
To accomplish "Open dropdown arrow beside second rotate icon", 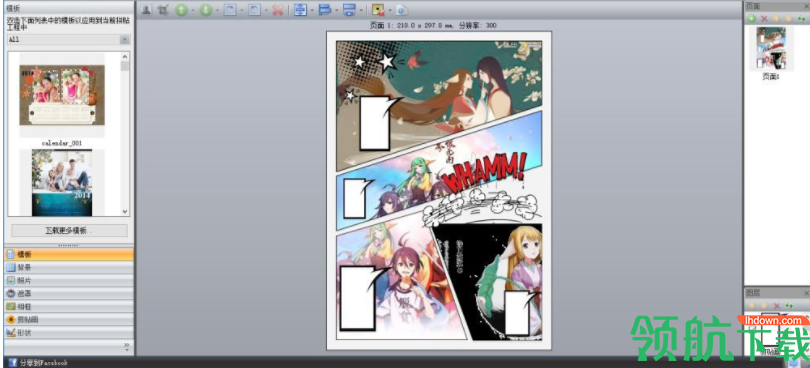I will coord(265,10).
